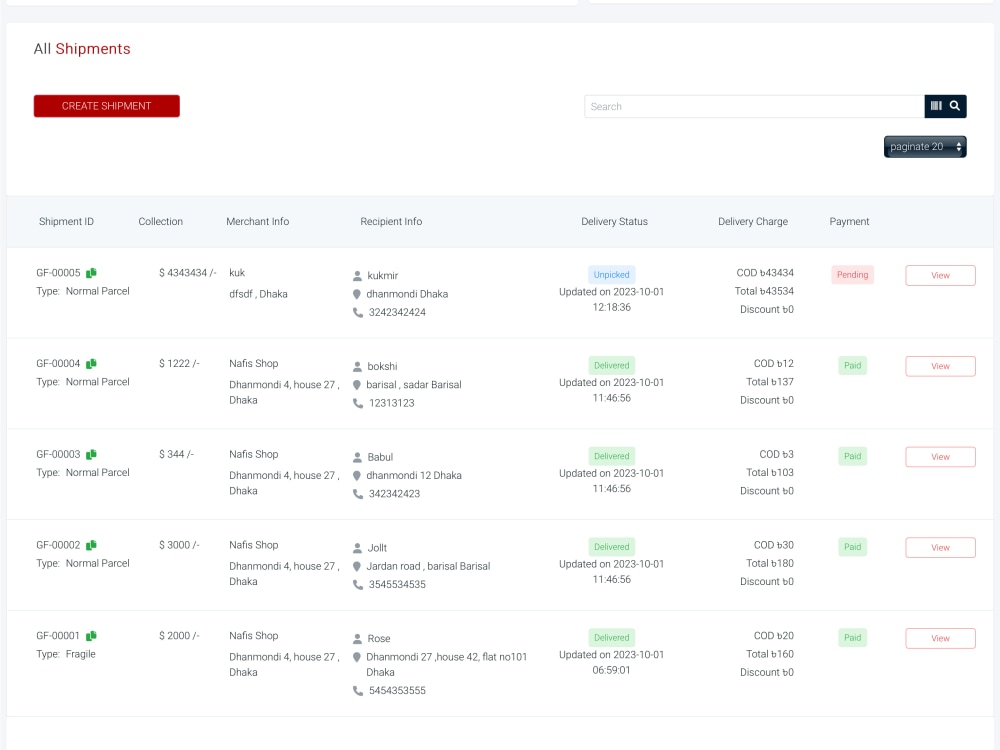This screenshot has height=750, width=1000.
Task: Select shipment ID text GF-00003
Action: pos(58,454)
